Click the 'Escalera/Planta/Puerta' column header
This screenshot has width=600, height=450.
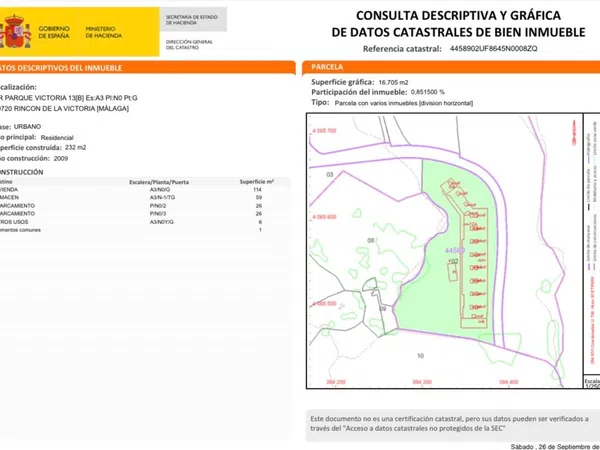(x=159, y=182)
